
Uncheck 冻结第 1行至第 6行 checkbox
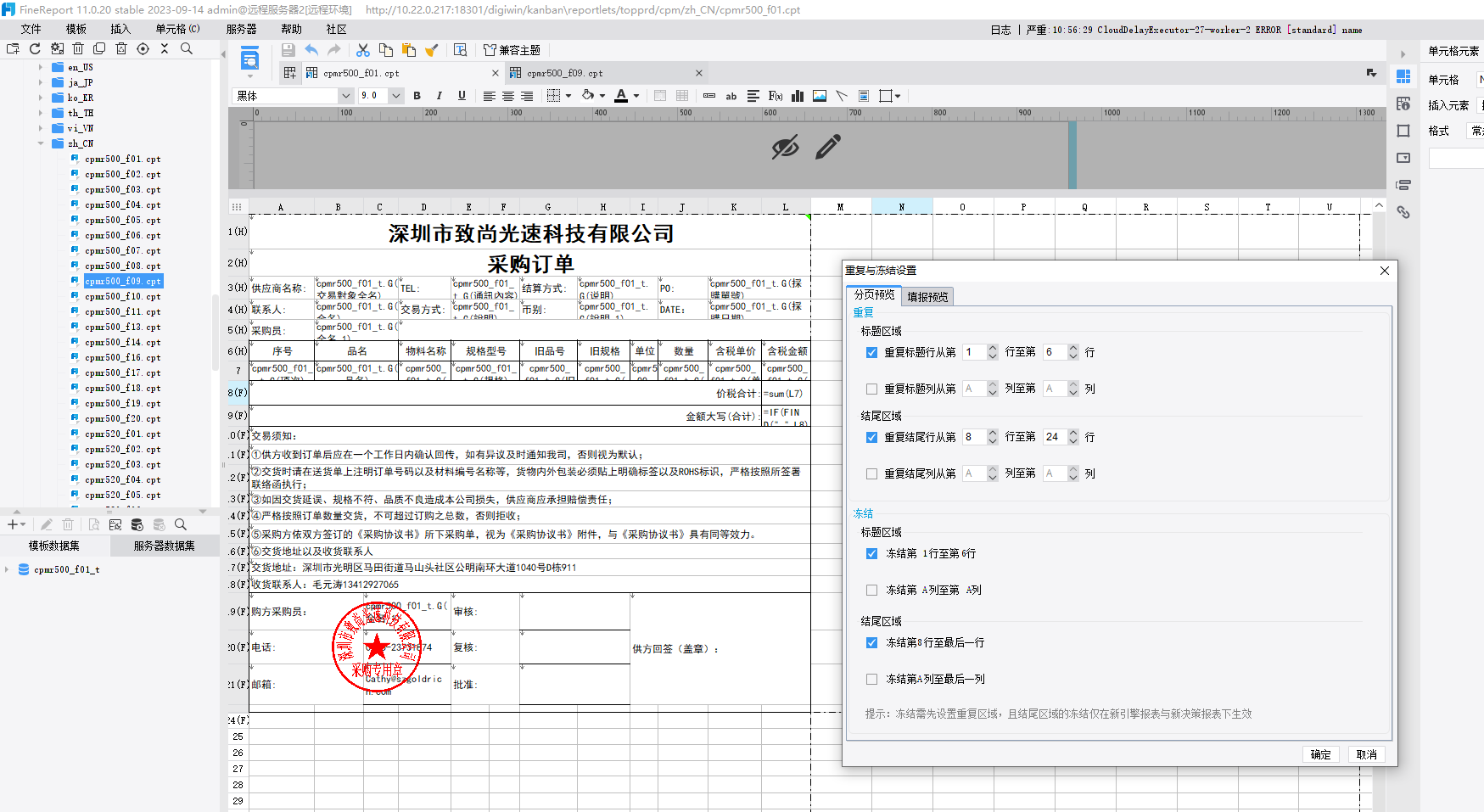coord(871,553)
